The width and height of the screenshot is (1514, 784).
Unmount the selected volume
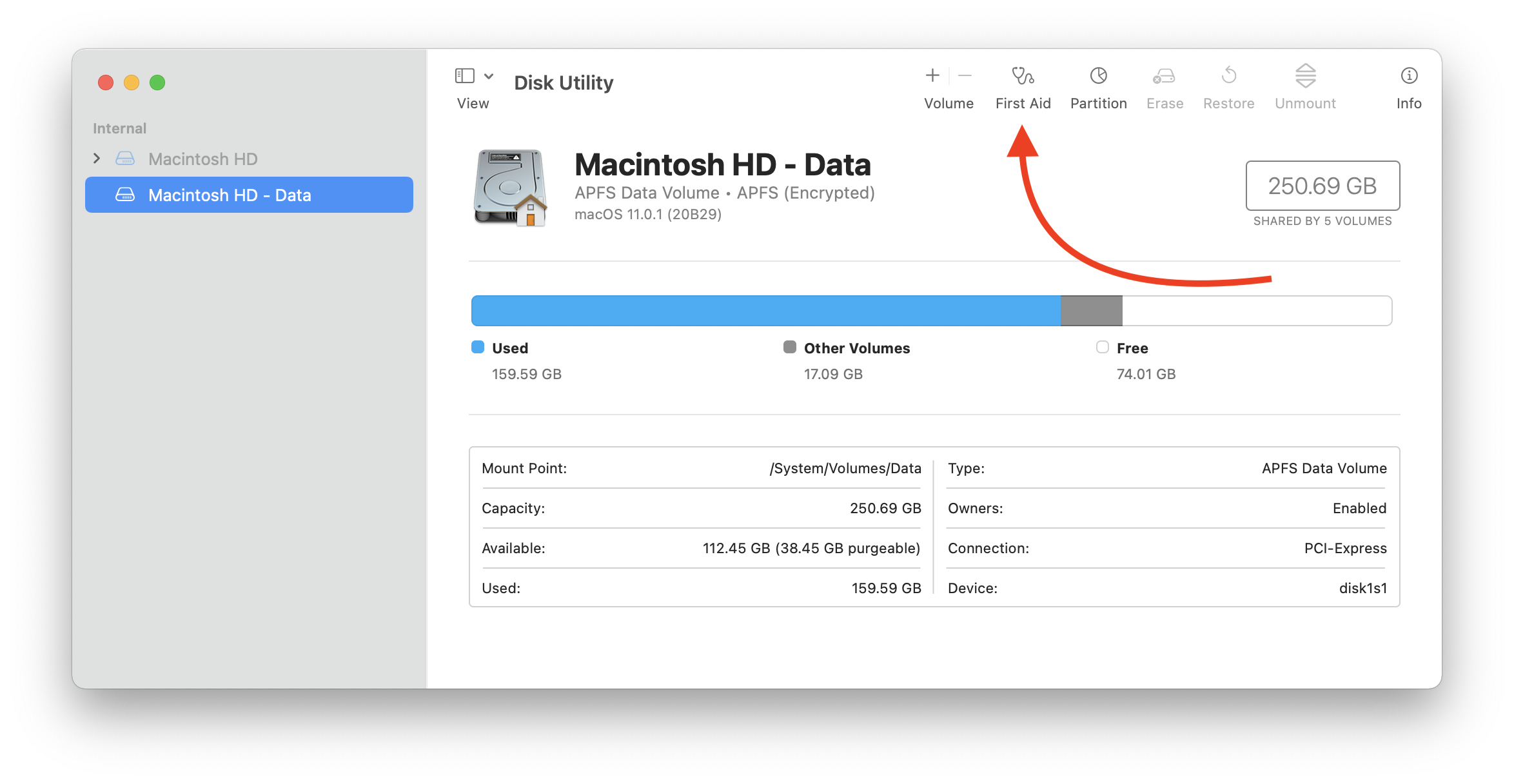click(1305, 76)
